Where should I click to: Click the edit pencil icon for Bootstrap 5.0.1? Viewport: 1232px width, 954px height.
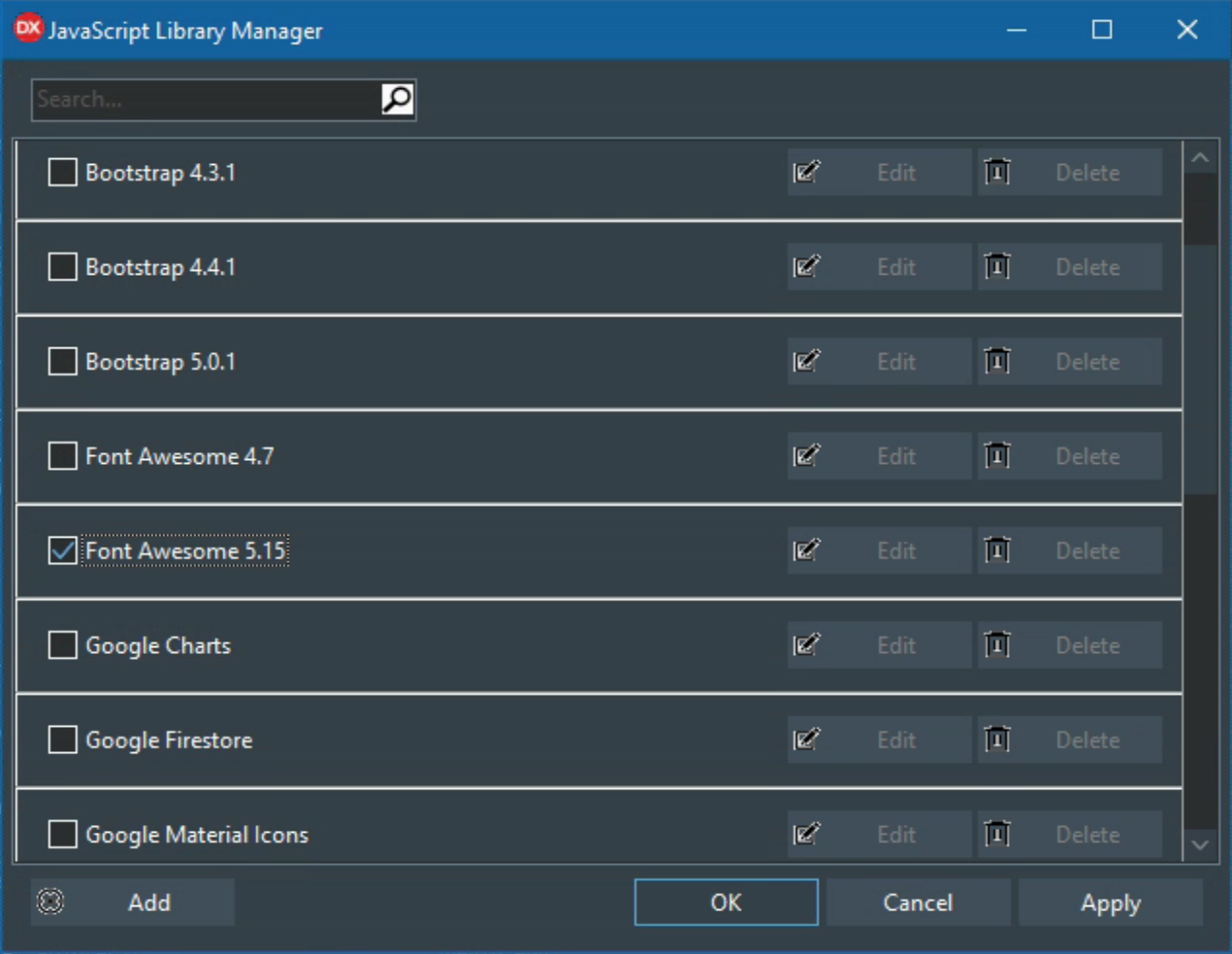click(x=806, y=362)
